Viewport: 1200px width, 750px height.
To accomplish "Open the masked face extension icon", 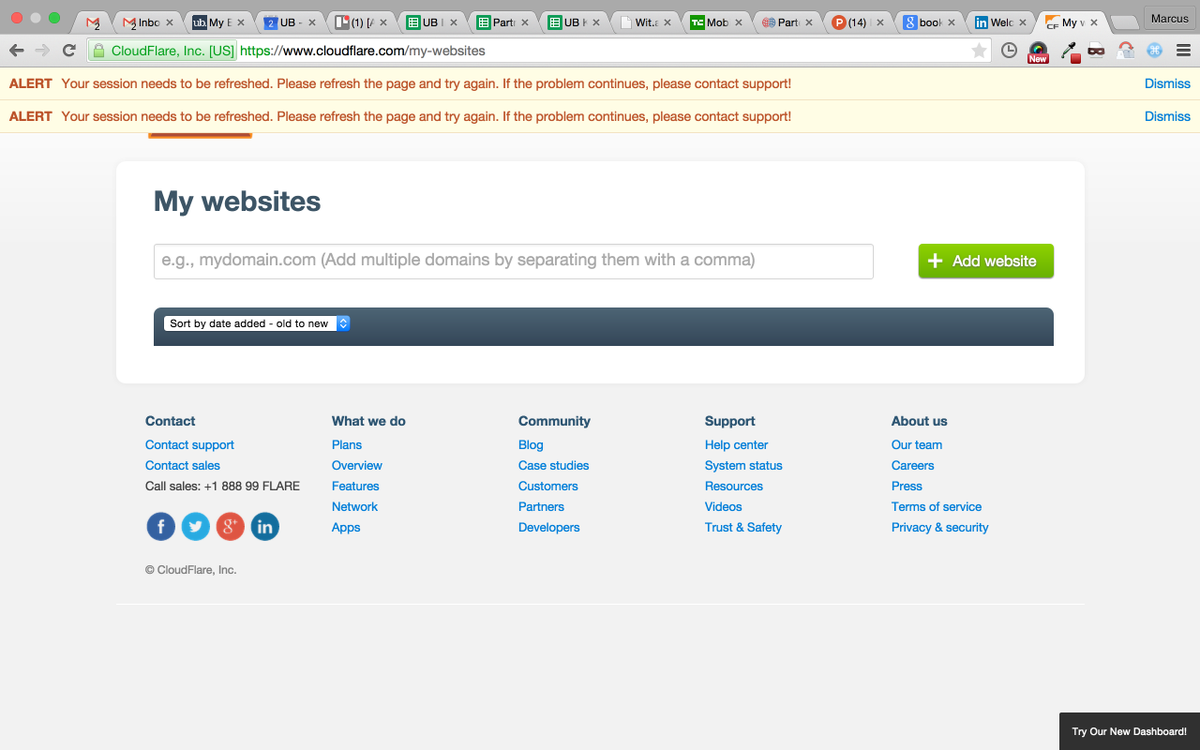I will (x=1097, y=50).
